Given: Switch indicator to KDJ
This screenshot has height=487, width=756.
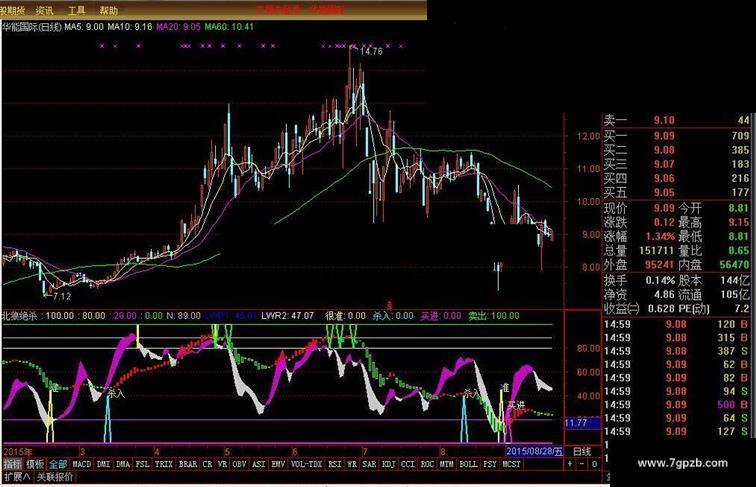Looking at the screenshot, I should pyautogui.click(x=389, y=464).
